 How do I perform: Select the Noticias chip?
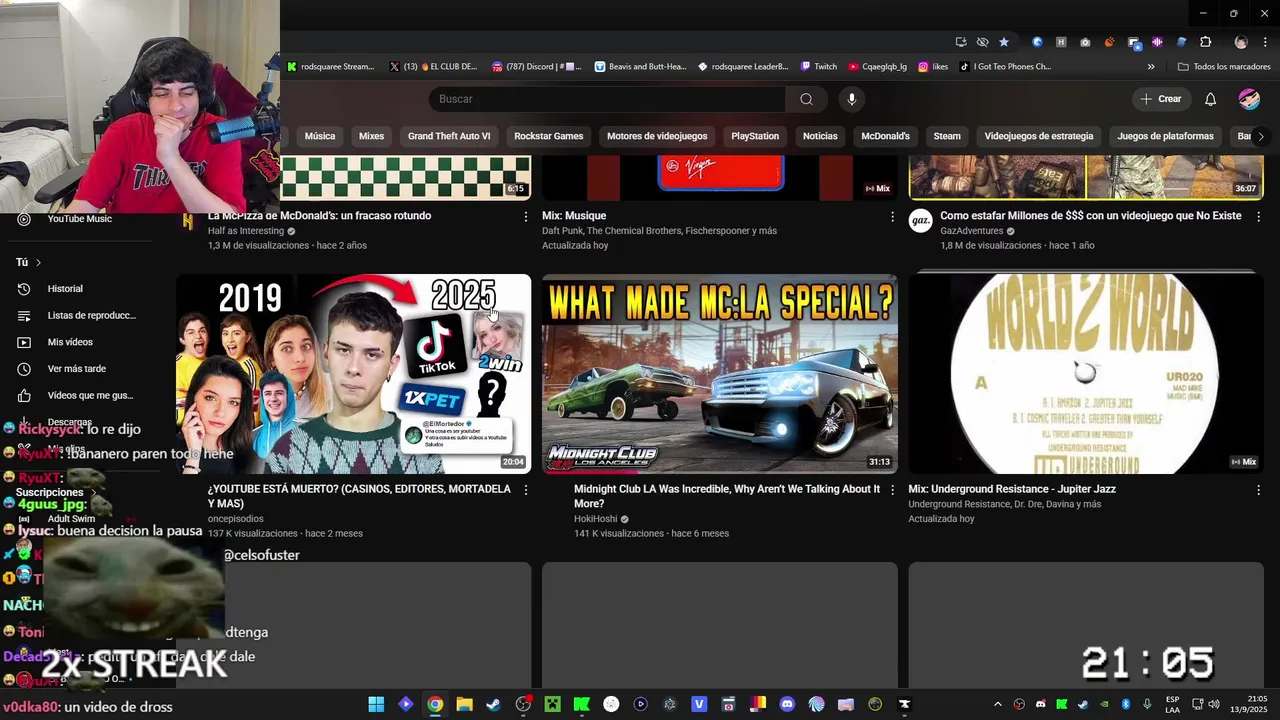820,136
